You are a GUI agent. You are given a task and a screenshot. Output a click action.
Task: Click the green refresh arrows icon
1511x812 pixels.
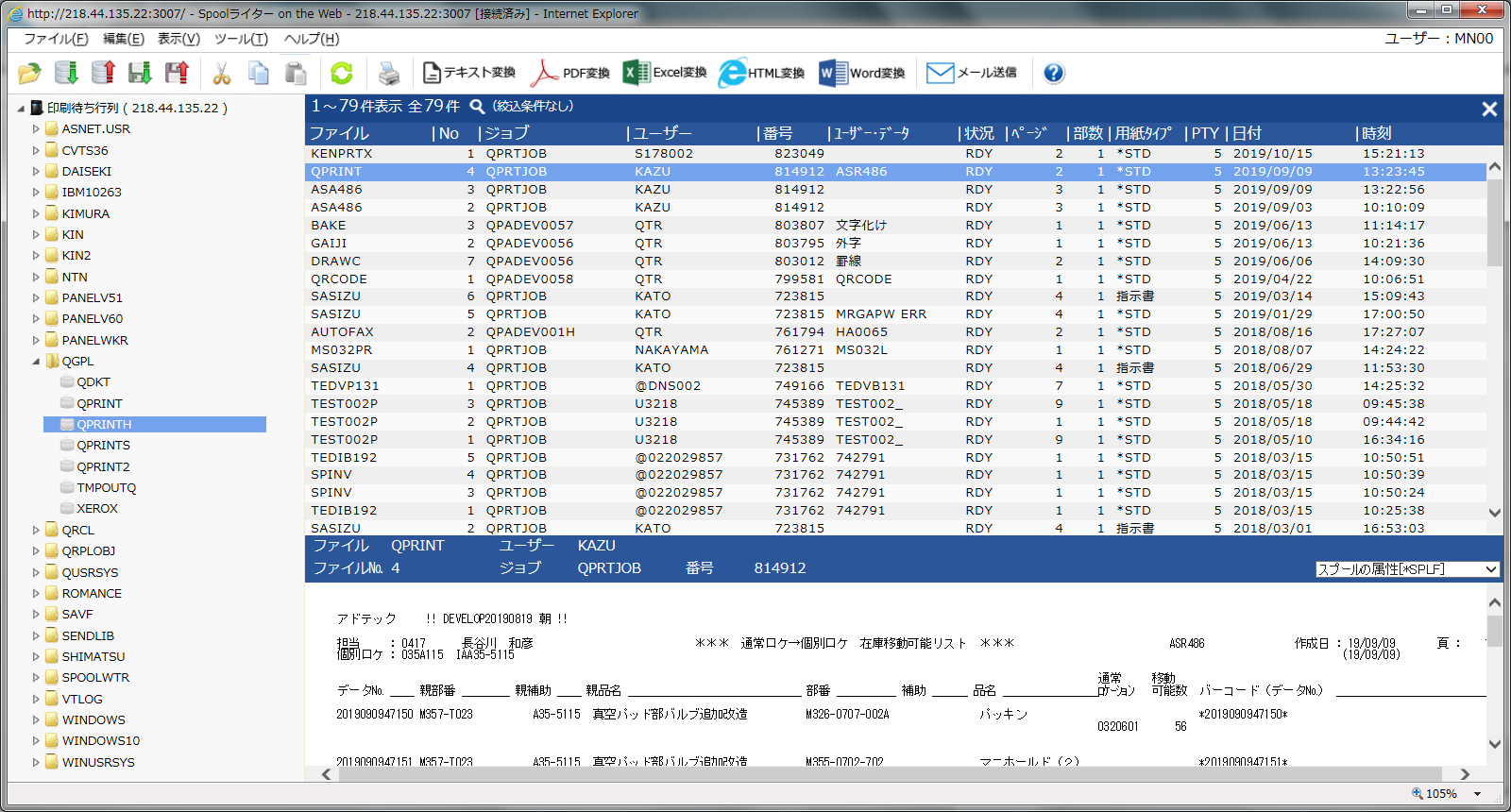click(341, 73)
